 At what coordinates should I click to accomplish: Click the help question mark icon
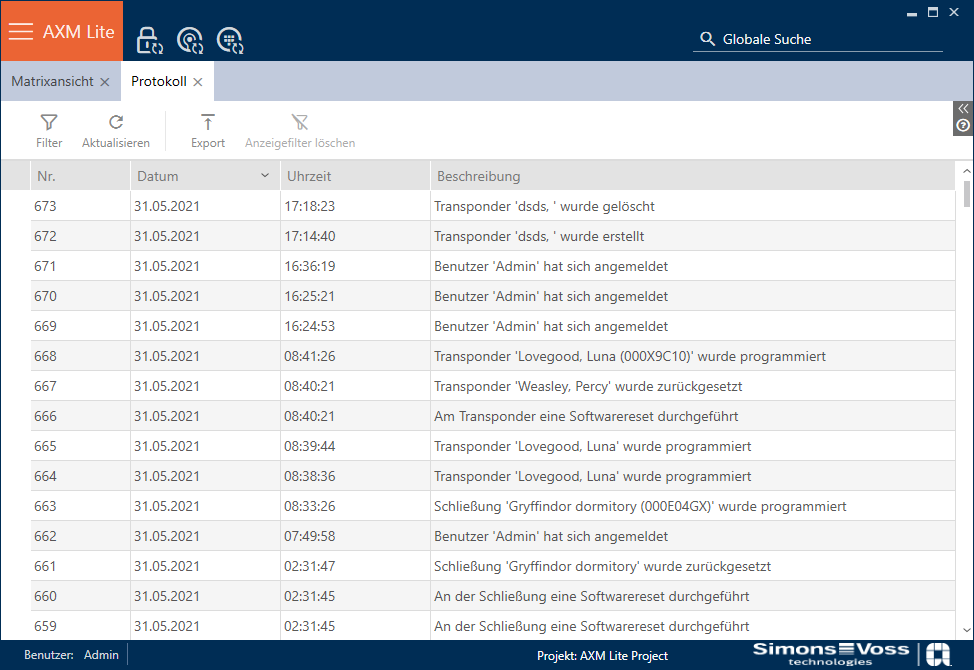pyautogui.click(x=963, y=125)
